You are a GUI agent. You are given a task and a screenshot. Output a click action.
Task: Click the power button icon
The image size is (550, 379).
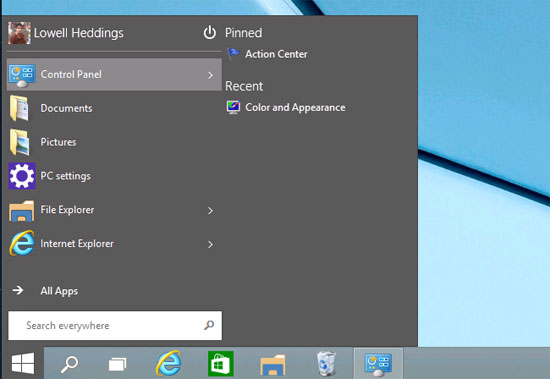210,33
